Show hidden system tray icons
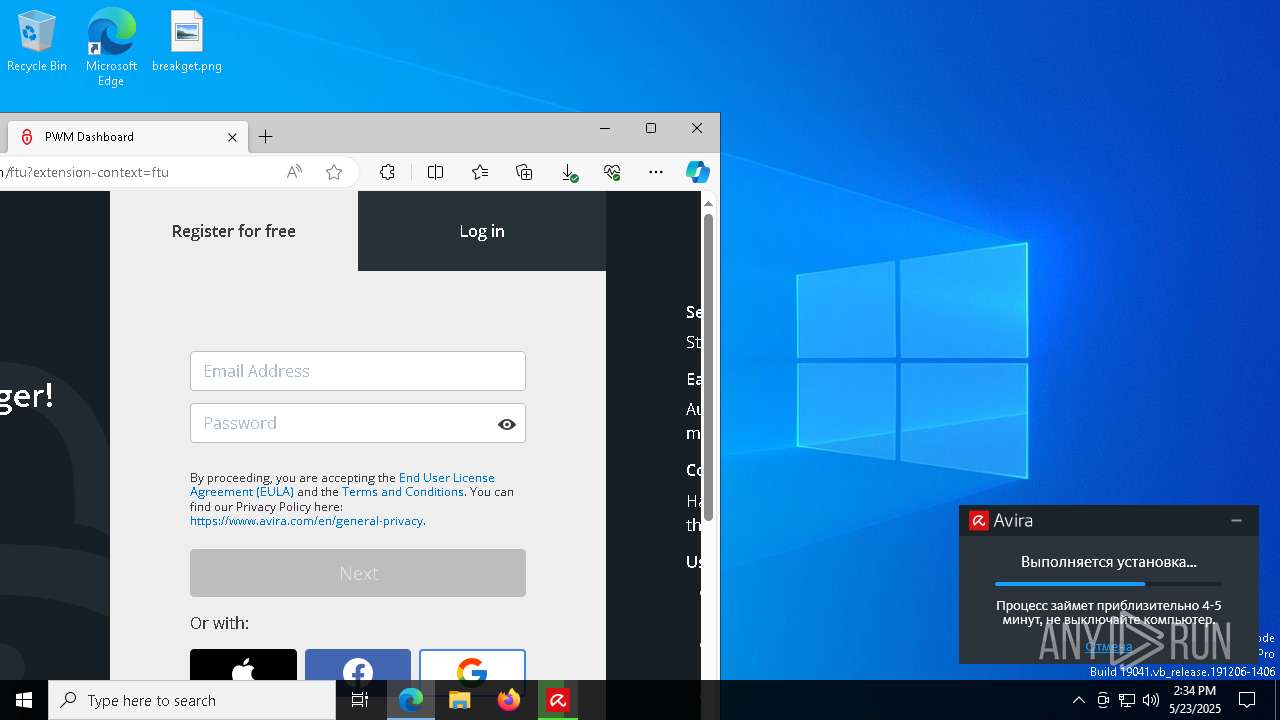Viewport: 1280px width, 720px height. [x=1078, y=700]
